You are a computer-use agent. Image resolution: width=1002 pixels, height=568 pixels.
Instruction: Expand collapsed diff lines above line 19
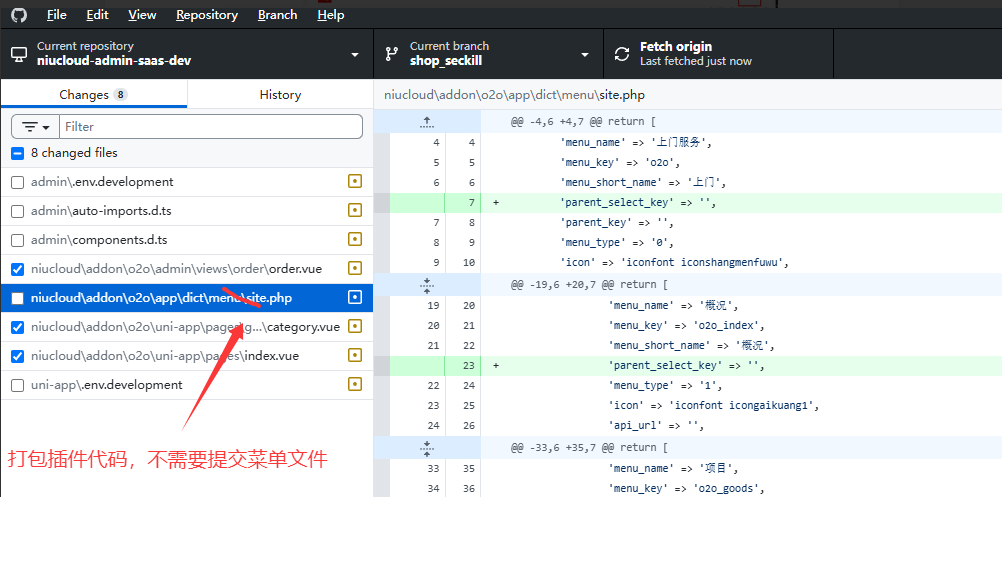pyautogui.click(x=427, y=284)
